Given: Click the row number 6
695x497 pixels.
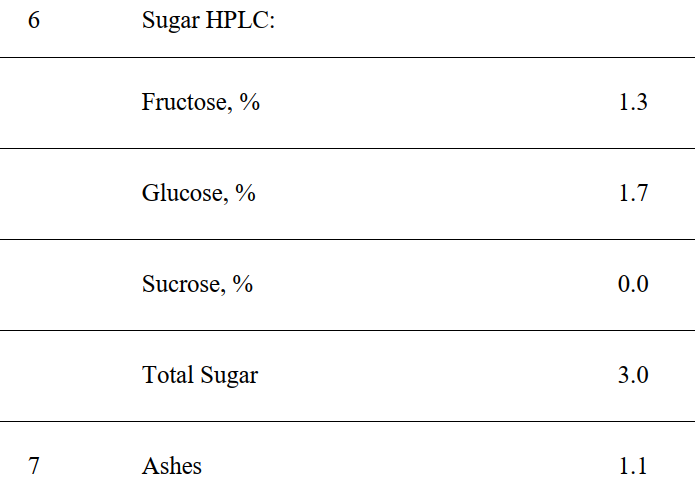Looking at the screenshot, I should pos(34,20).
